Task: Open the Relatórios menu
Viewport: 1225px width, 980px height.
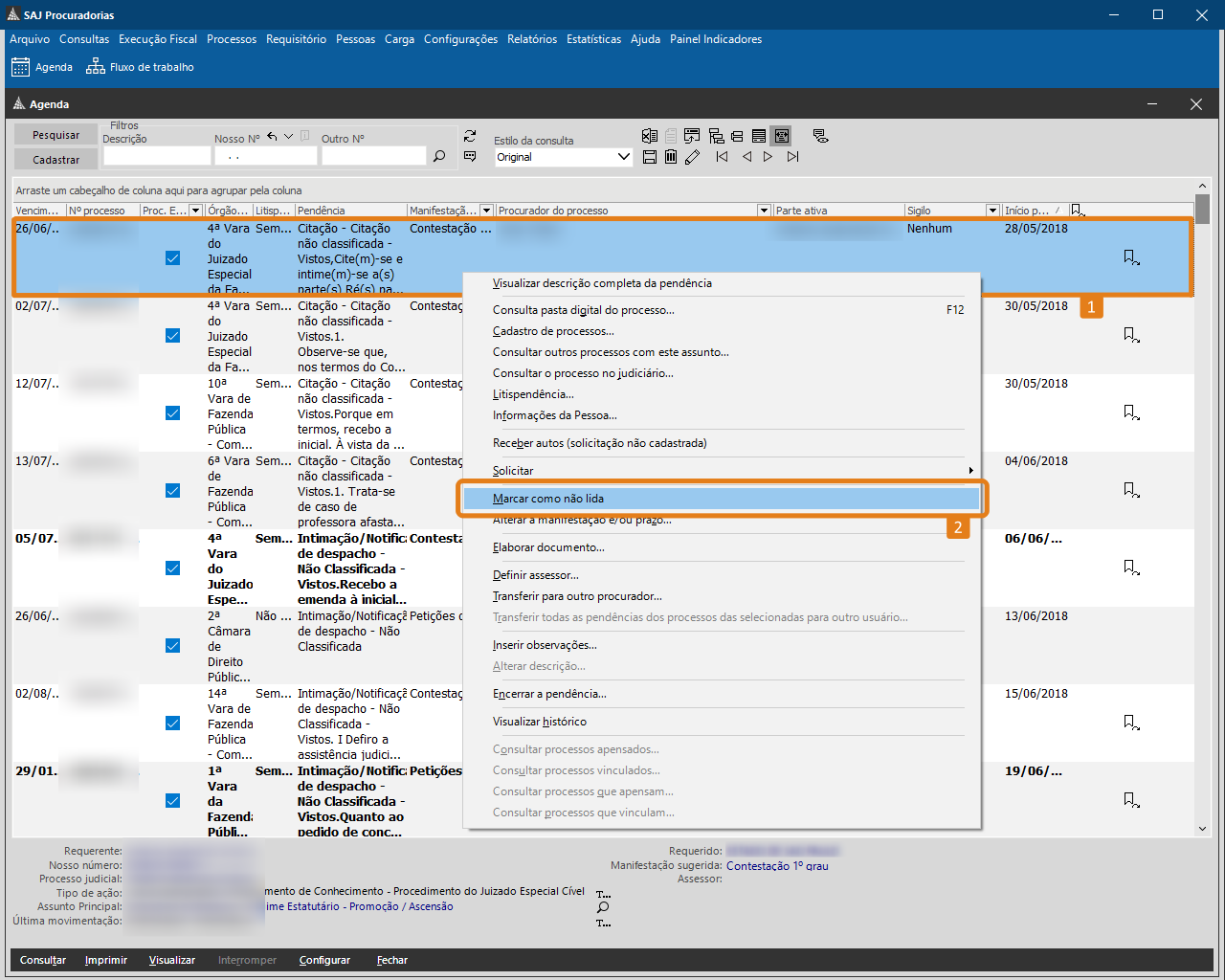Action: [532, 39]
